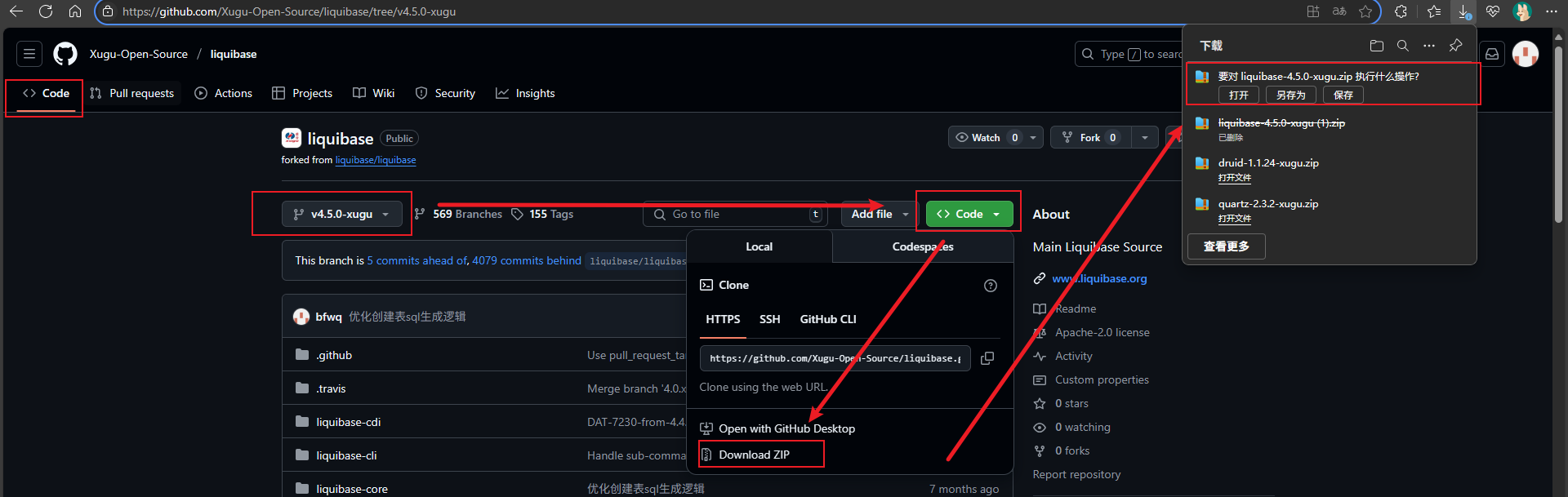Open the Watch options dropdown arrow
Viewport: 1568px width, 497px height.
[x=1033, y=138]
